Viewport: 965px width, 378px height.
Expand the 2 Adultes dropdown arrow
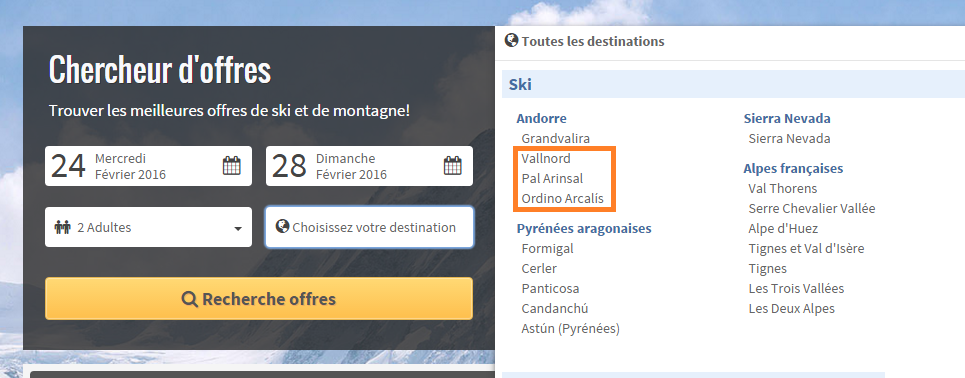(238, 228)
